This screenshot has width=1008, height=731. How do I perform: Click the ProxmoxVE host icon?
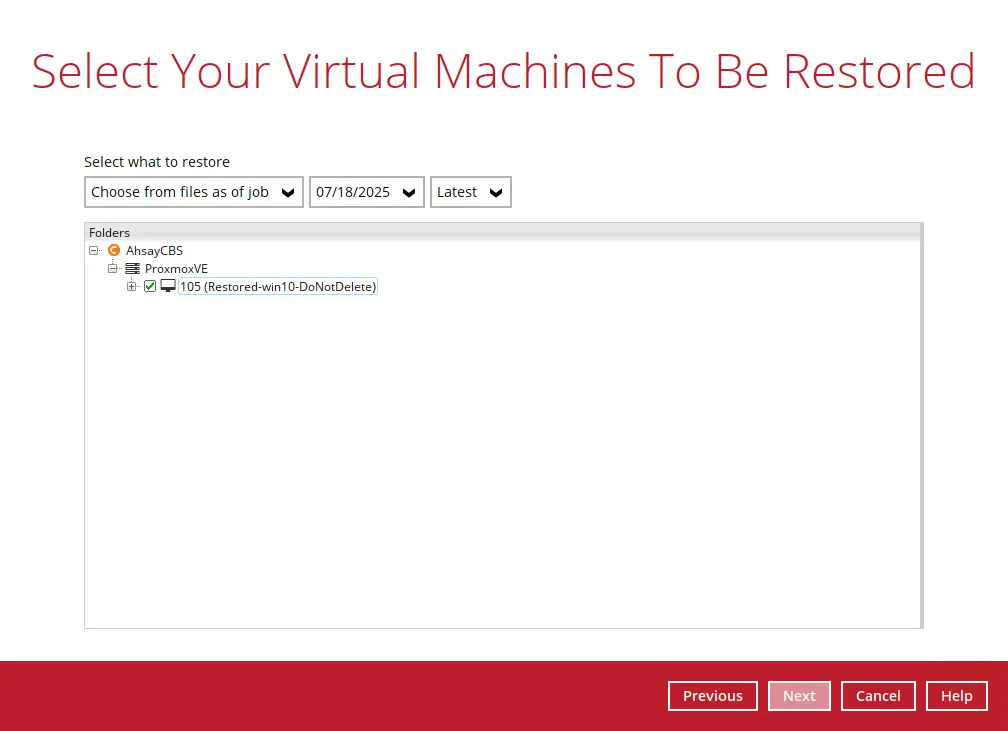coord(132,268)
